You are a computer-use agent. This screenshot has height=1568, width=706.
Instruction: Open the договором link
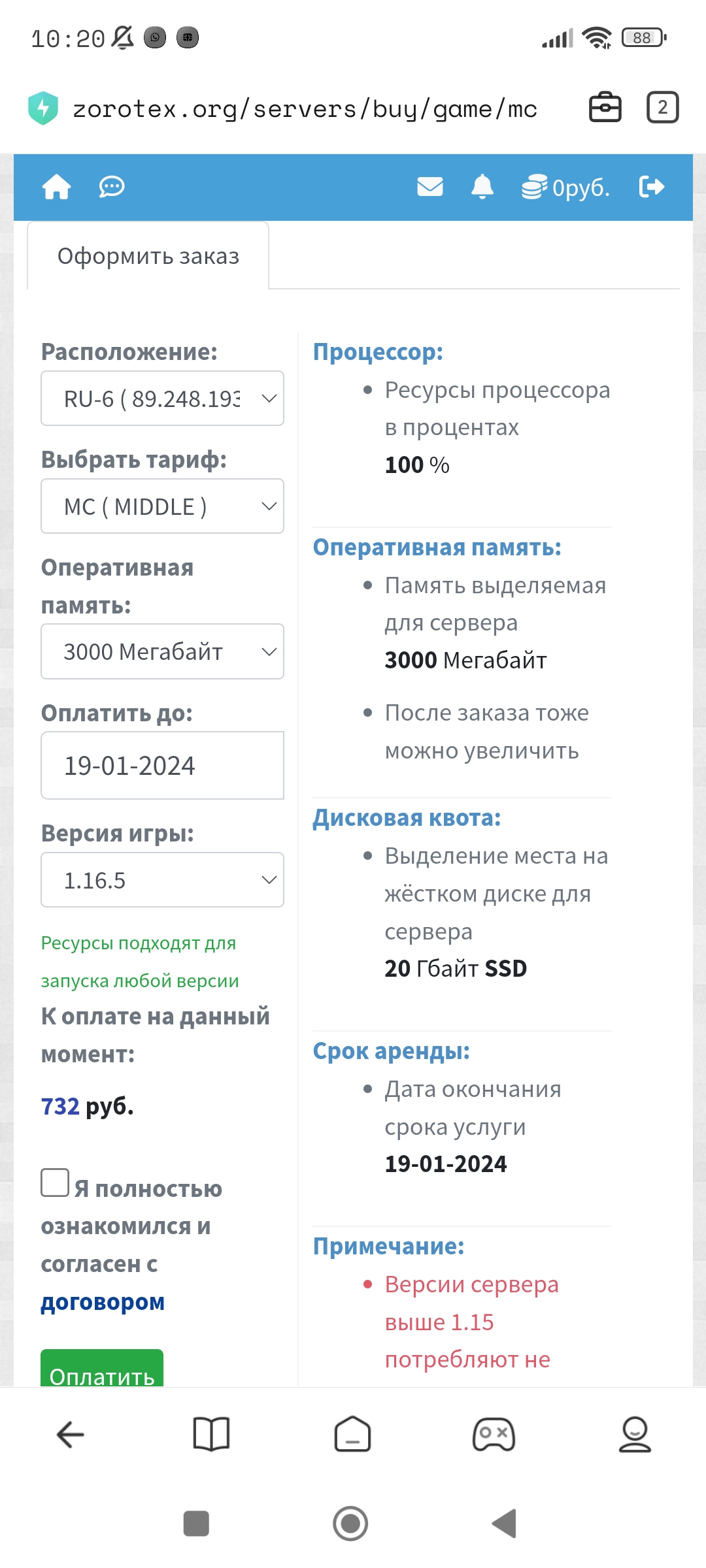103,1302
